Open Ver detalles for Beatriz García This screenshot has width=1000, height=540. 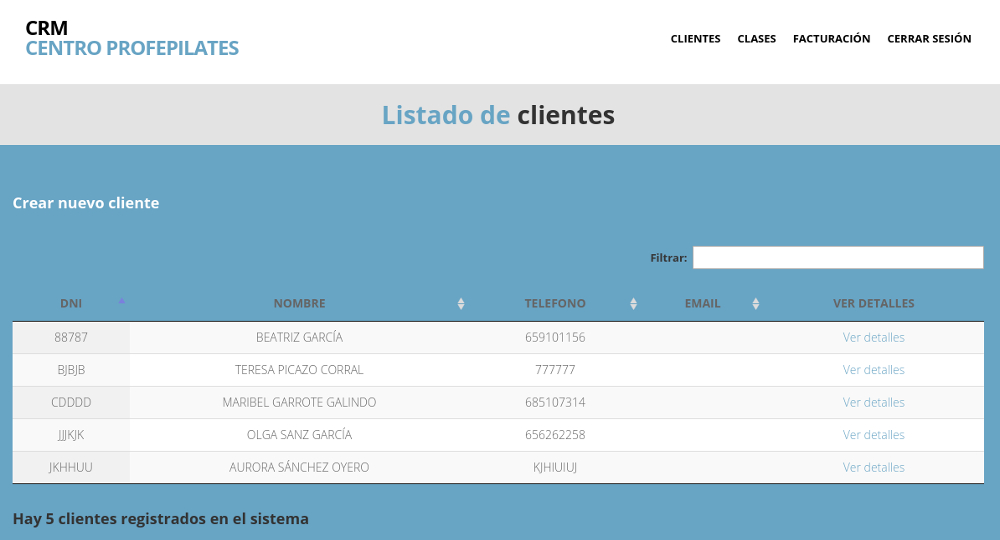point(873,338)
